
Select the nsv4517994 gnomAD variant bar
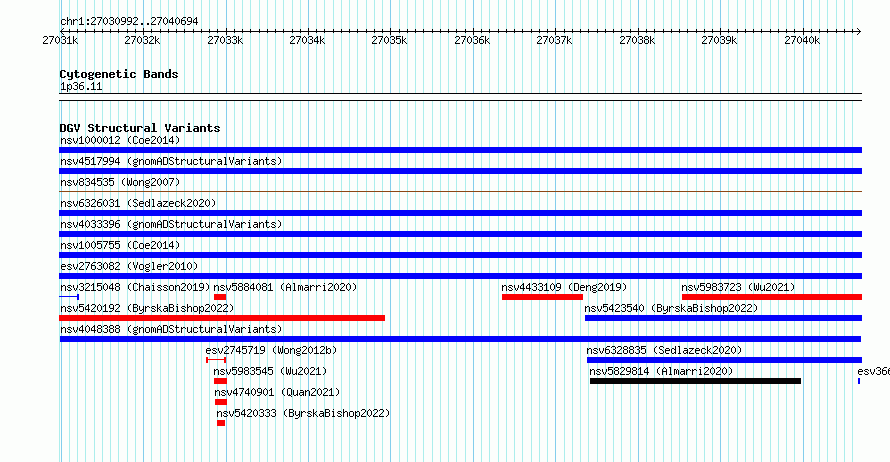[460, 171]
